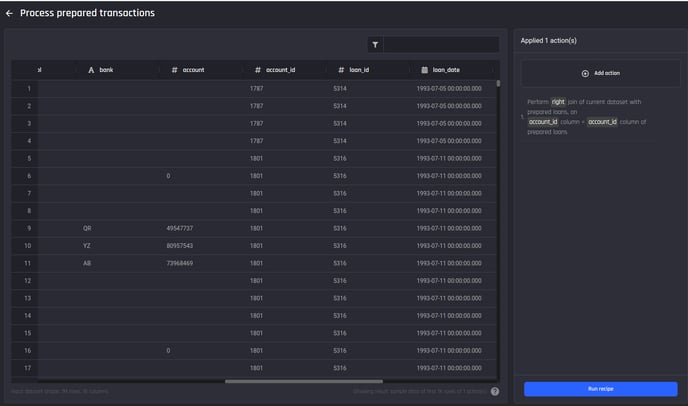Screen dimensions: 688x406
Task: Click the Add action button
Action: click(600, 73)
